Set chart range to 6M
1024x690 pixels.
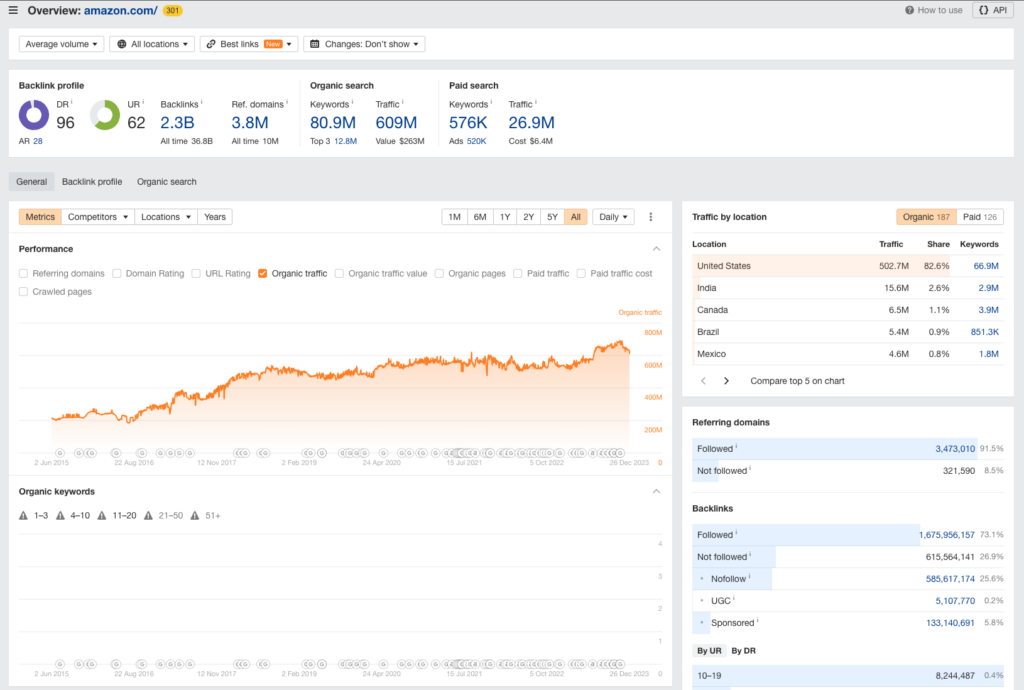(x=480, y=217)
